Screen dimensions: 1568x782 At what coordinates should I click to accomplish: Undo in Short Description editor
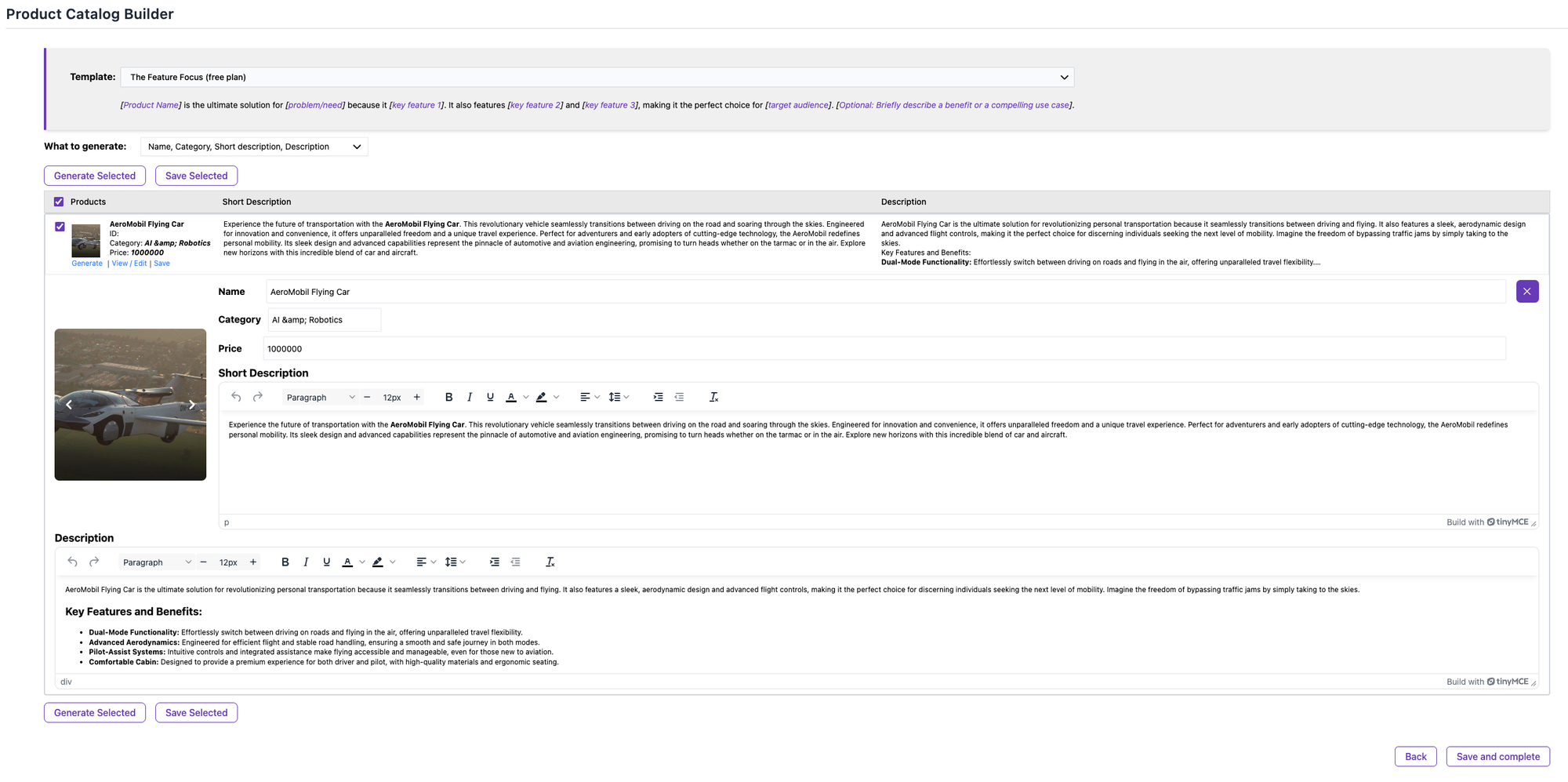236,398
